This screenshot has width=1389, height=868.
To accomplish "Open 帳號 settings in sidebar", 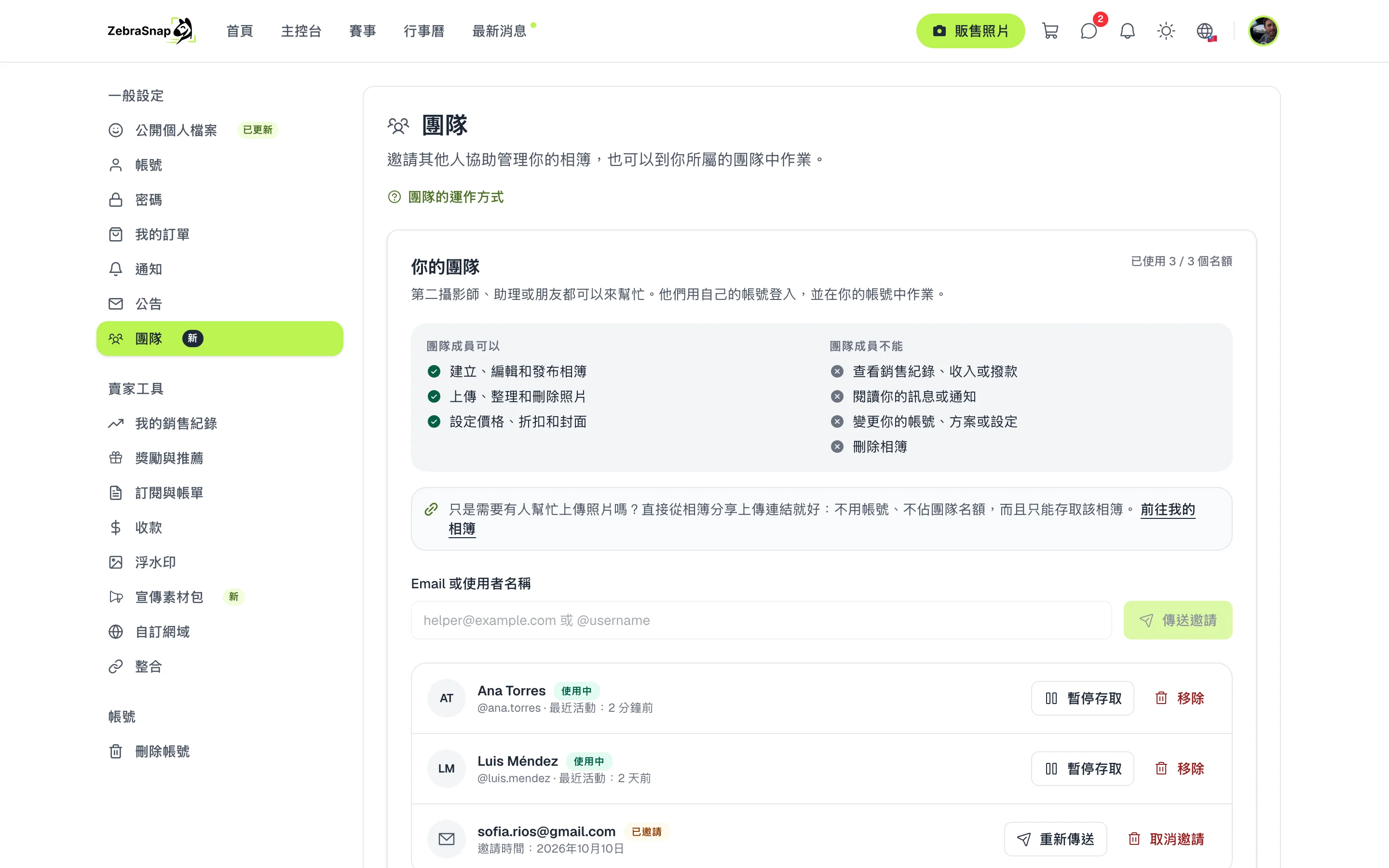I will point(220,165).
